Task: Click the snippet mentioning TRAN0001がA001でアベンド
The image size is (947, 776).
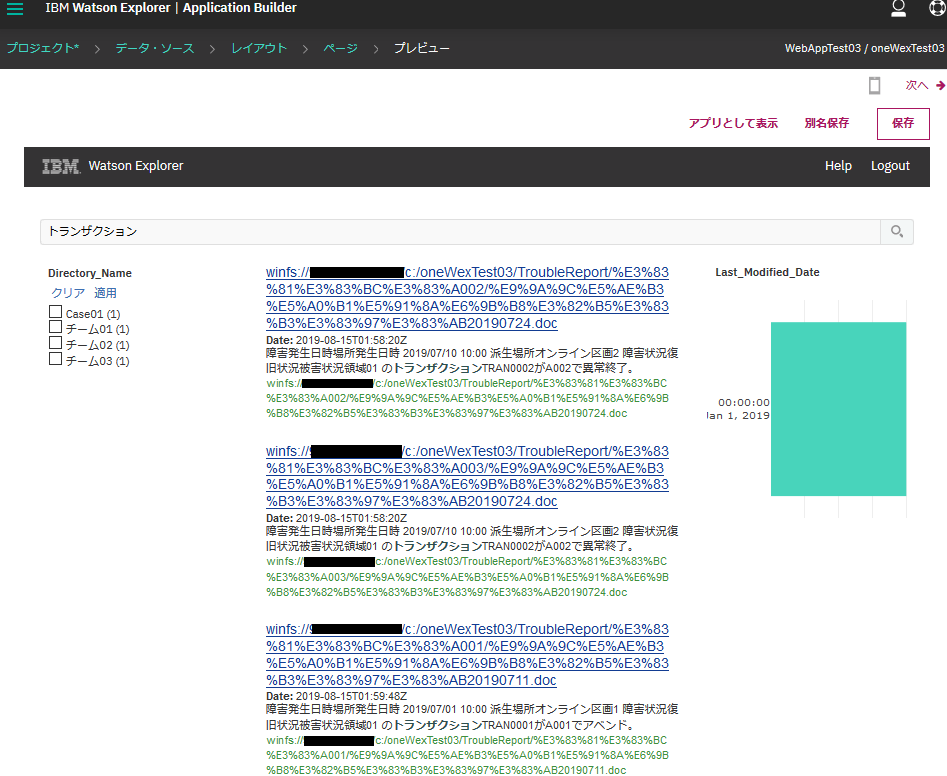Action: [x=472, y=717]
